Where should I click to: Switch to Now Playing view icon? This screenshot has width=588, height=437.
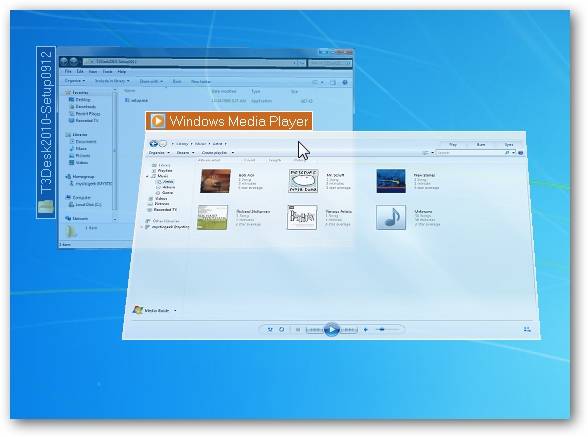527,329
